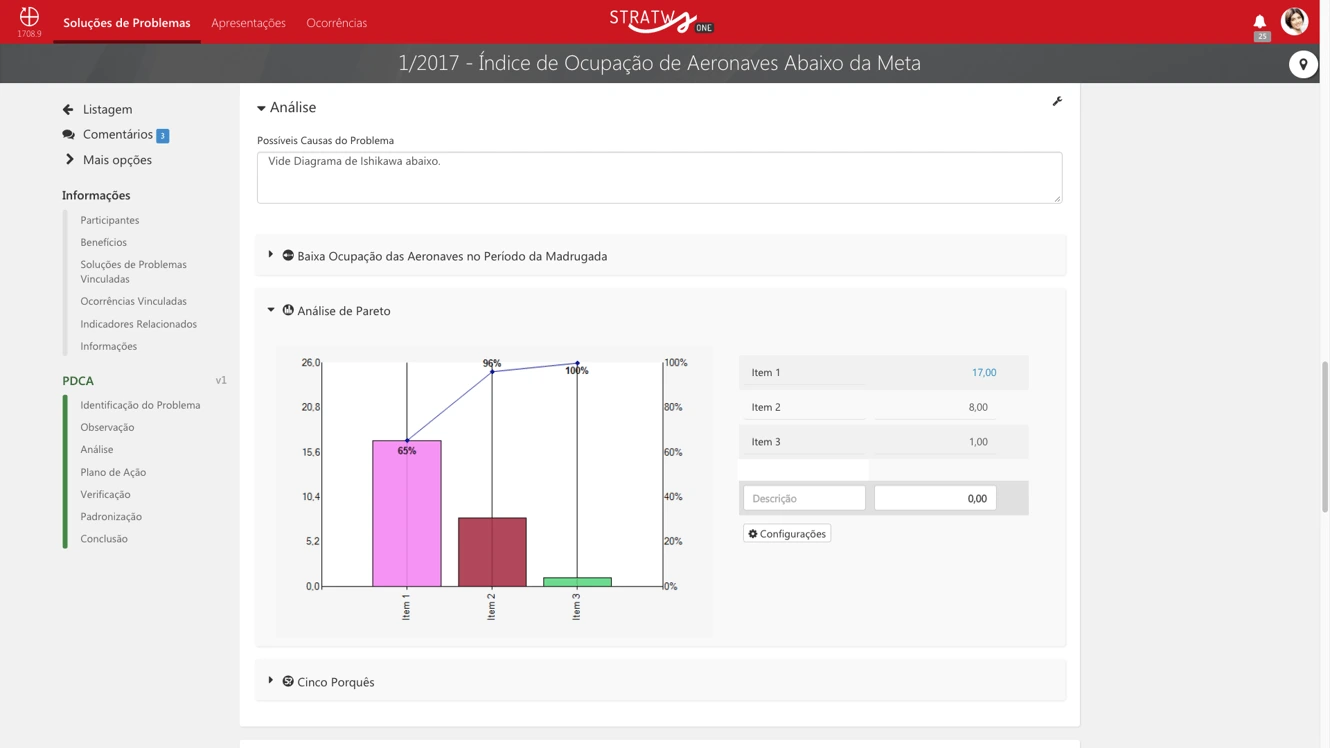
Task: Click the back arrow beside Listagem
Action: tap(68, 109)
